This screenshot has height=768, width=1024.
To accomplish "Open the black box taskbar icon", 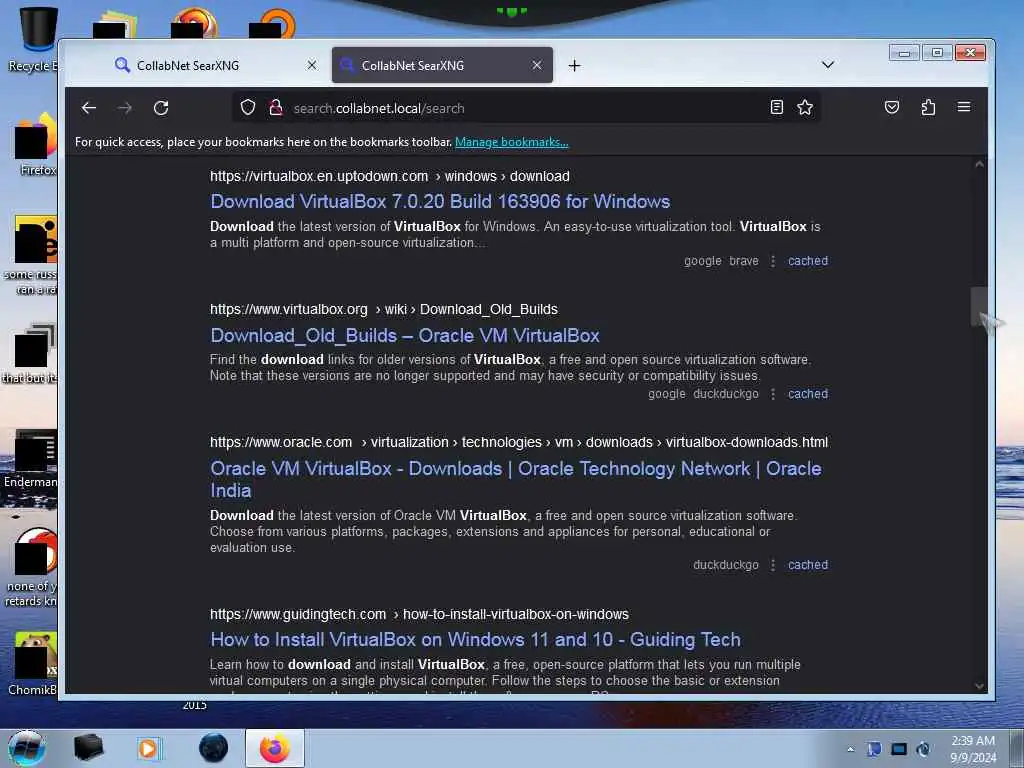I will (89, 748).
